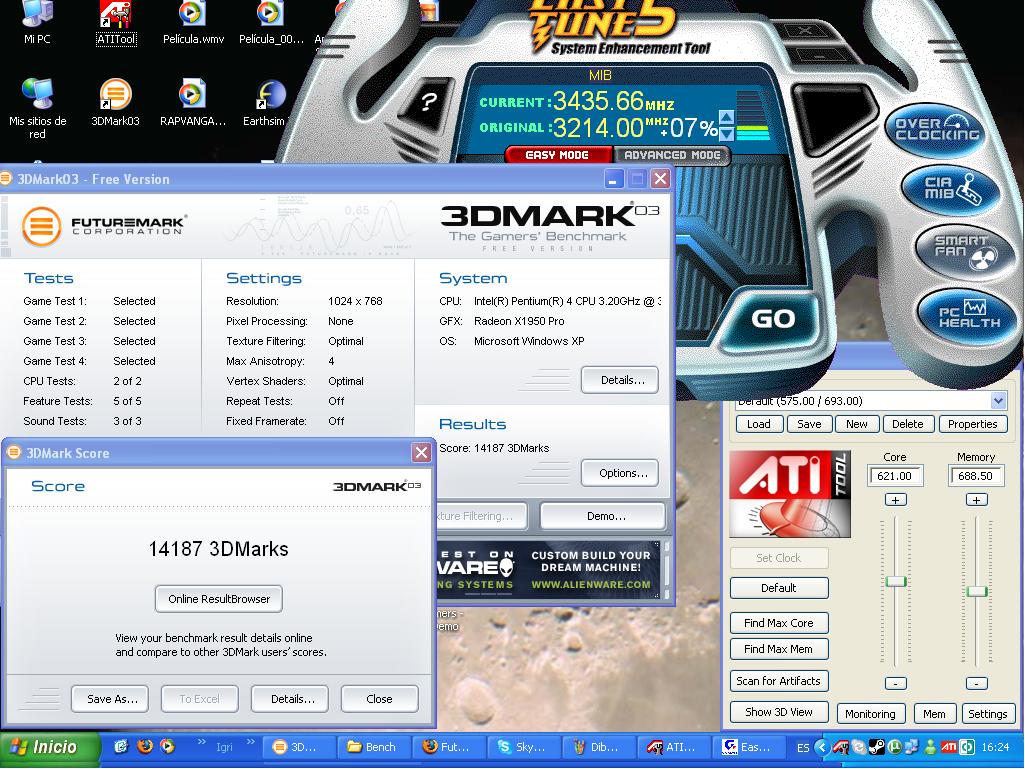Switch to Bench folder in taskbar
This screenshot has width=1025, height=769.
point(371,747)
